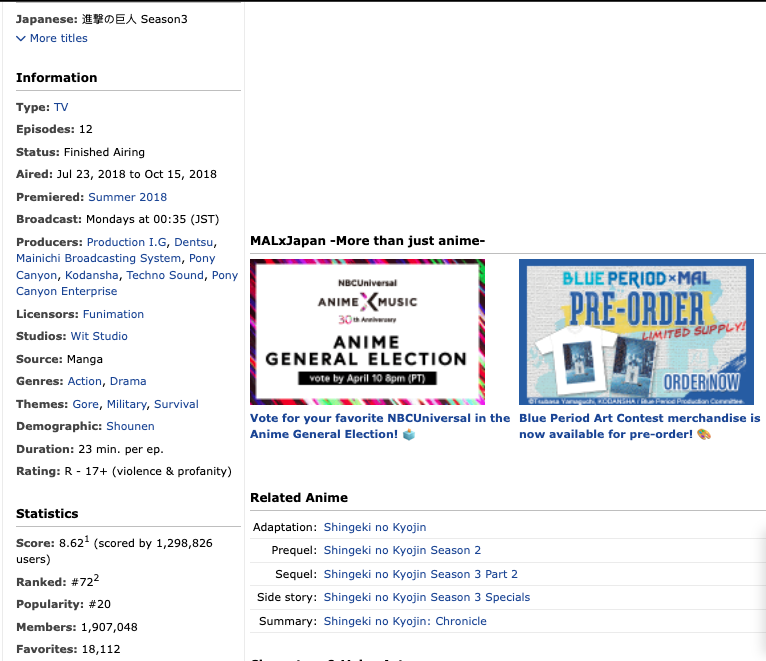
Task: Open the Summer 2018 premiered link
Action: tap(128, 197)
